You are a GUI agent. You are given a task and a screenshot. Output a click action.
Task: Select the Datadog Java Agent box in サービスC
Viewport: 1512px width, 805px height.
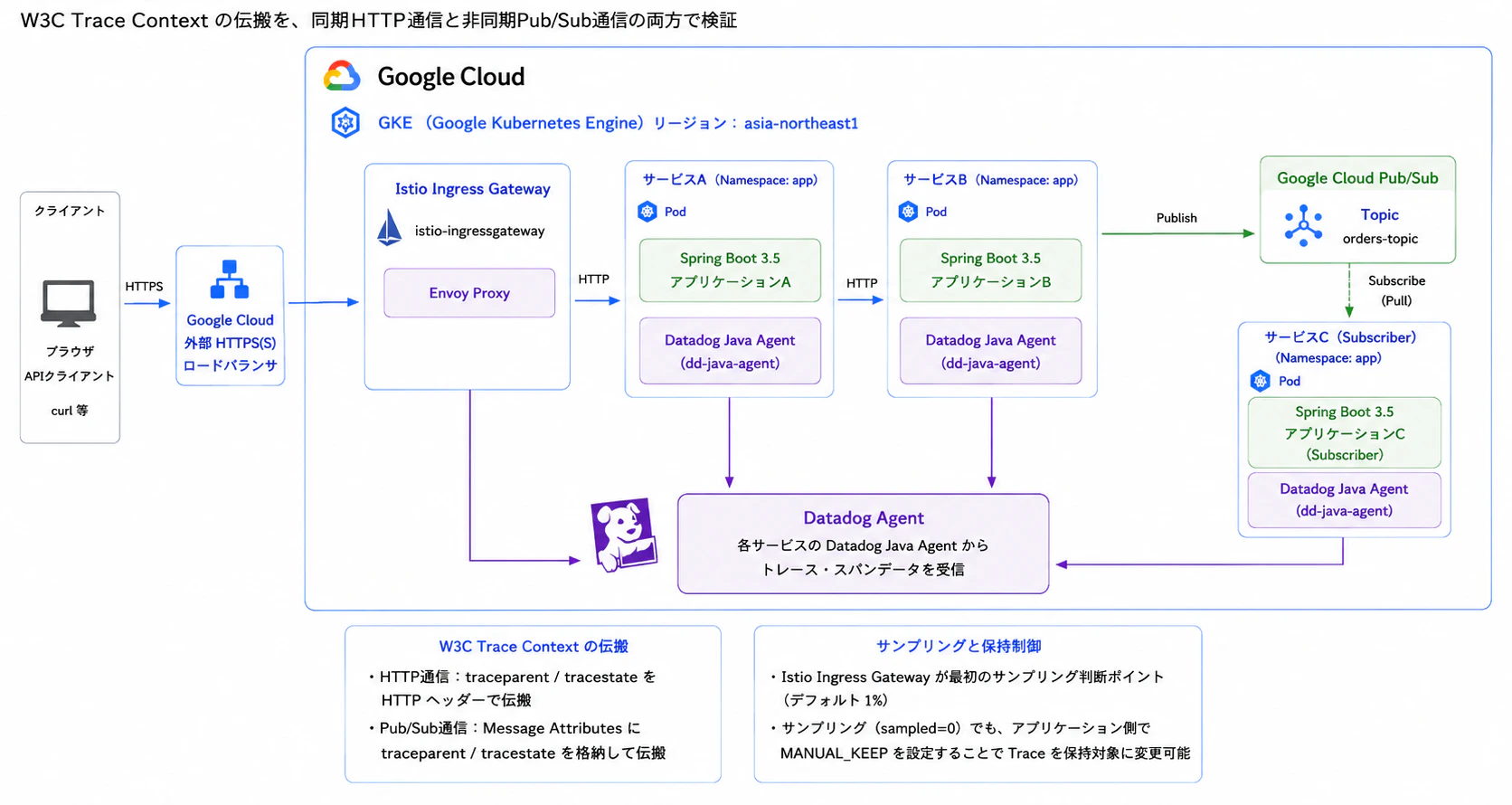click(x=1344, y=500)
